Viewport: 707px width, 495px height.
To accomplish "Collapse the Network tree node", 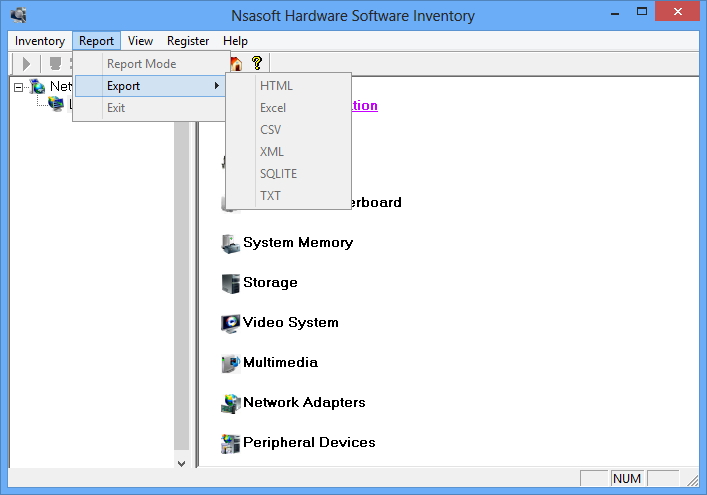I will pyautogui.click(x=18, y=87).
